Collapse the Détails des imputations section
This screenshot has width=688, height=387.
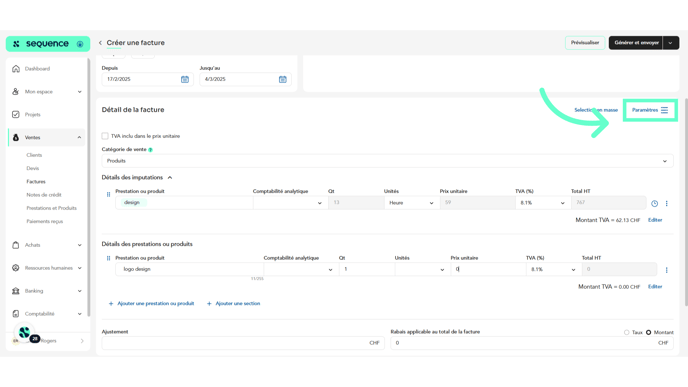(x=170, y=178)
